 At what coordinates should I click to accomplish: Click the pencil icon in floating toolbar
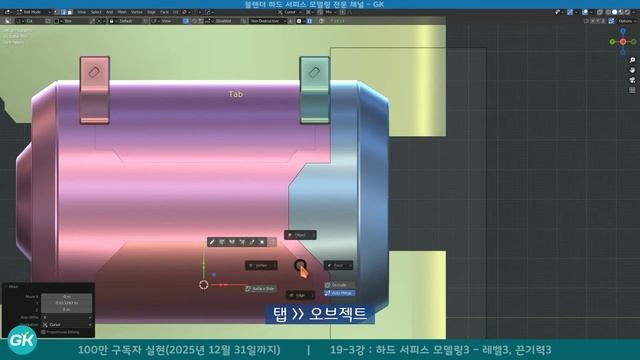[x=211, y=242]
